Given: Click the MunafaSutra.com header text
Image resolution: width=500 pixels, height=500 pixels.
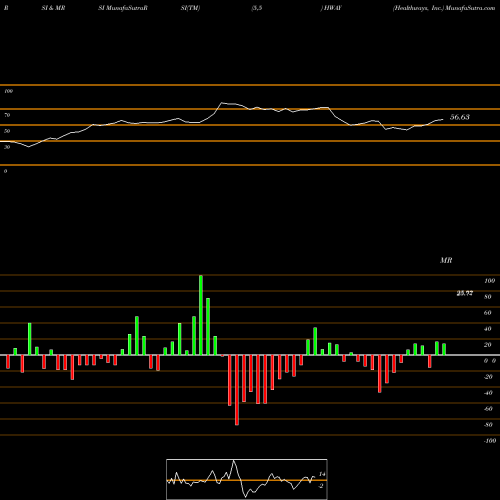Looking at the screenshot, I should (x=470, y=8).
